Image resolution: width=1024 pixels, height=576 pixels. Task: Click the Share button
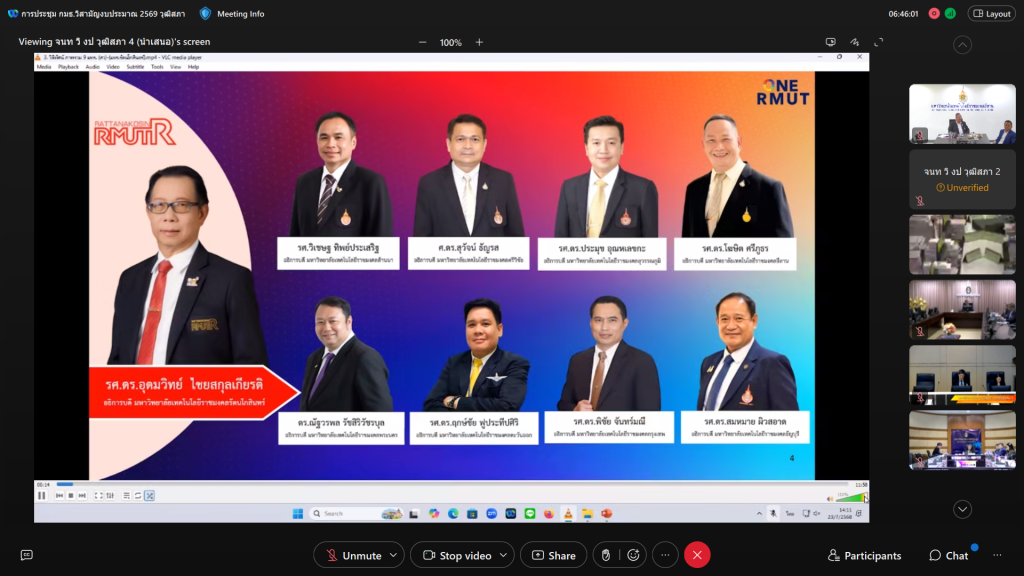click(552, 555)
